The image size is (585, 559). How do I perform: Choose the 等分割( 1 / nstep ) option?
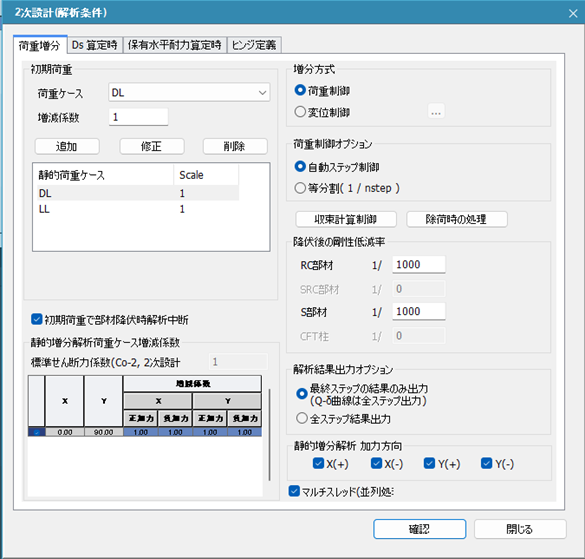coord(300,188)
